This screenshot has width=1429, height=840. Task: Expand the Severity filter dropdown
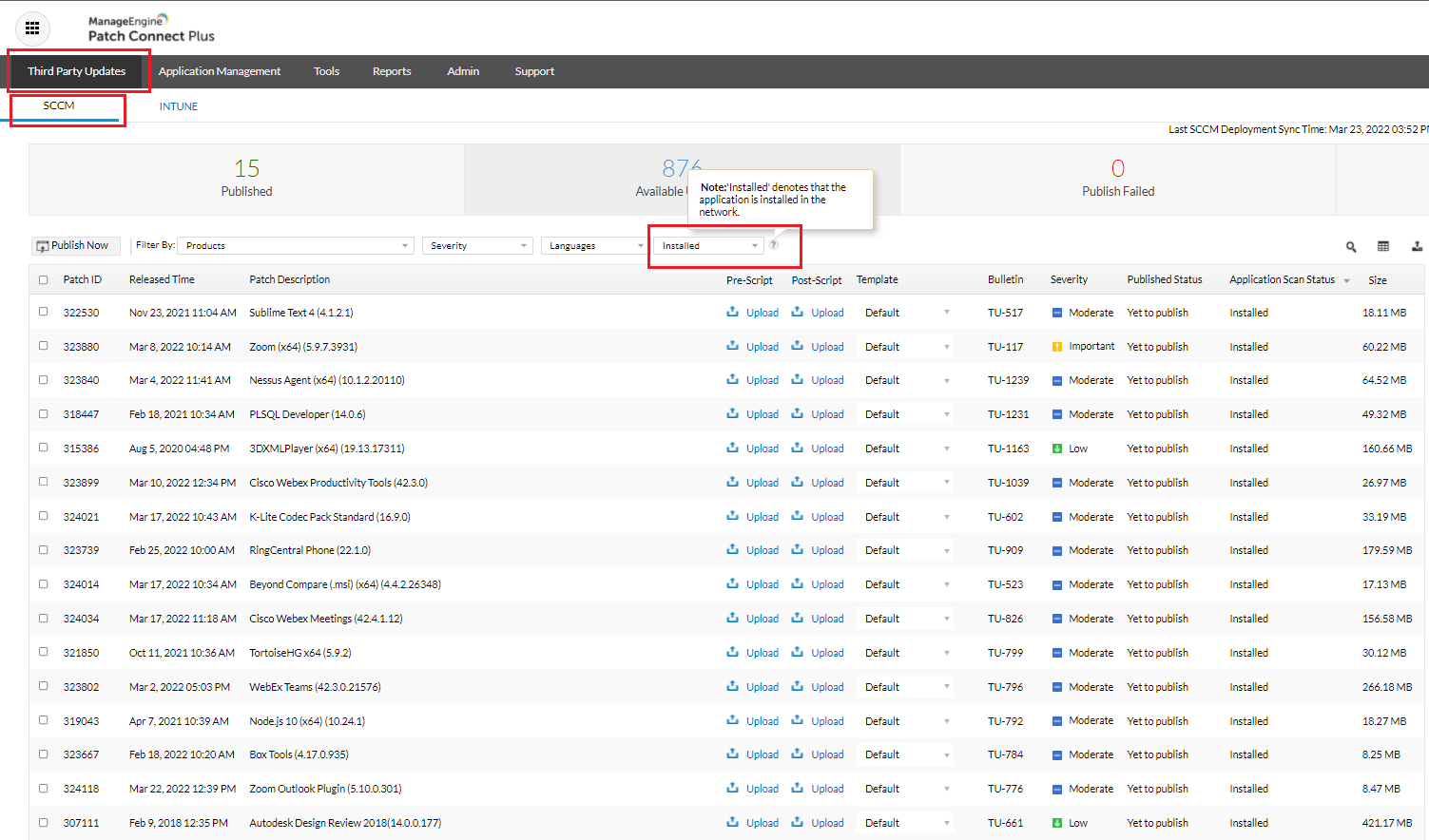(476, 246)
